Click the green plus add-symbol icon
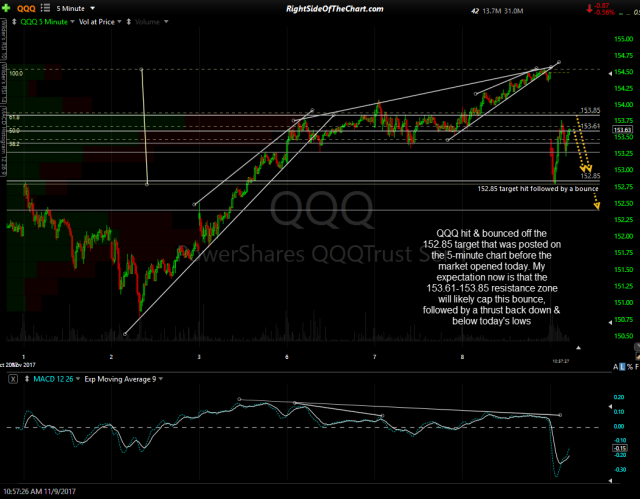Image resolution: width=640 pixels, height=499 pixels. 6,8
